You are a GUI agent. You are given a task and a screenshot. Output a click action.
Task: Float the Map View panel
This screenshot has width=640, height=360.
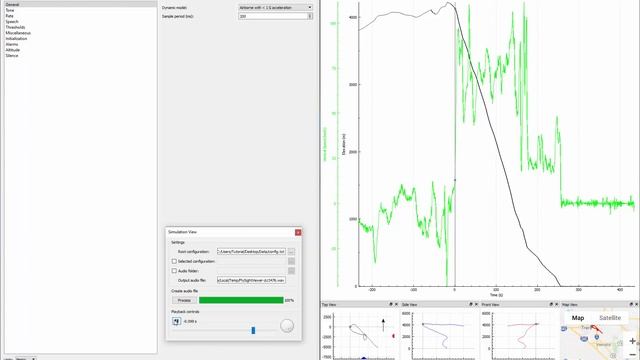point(631,304)
